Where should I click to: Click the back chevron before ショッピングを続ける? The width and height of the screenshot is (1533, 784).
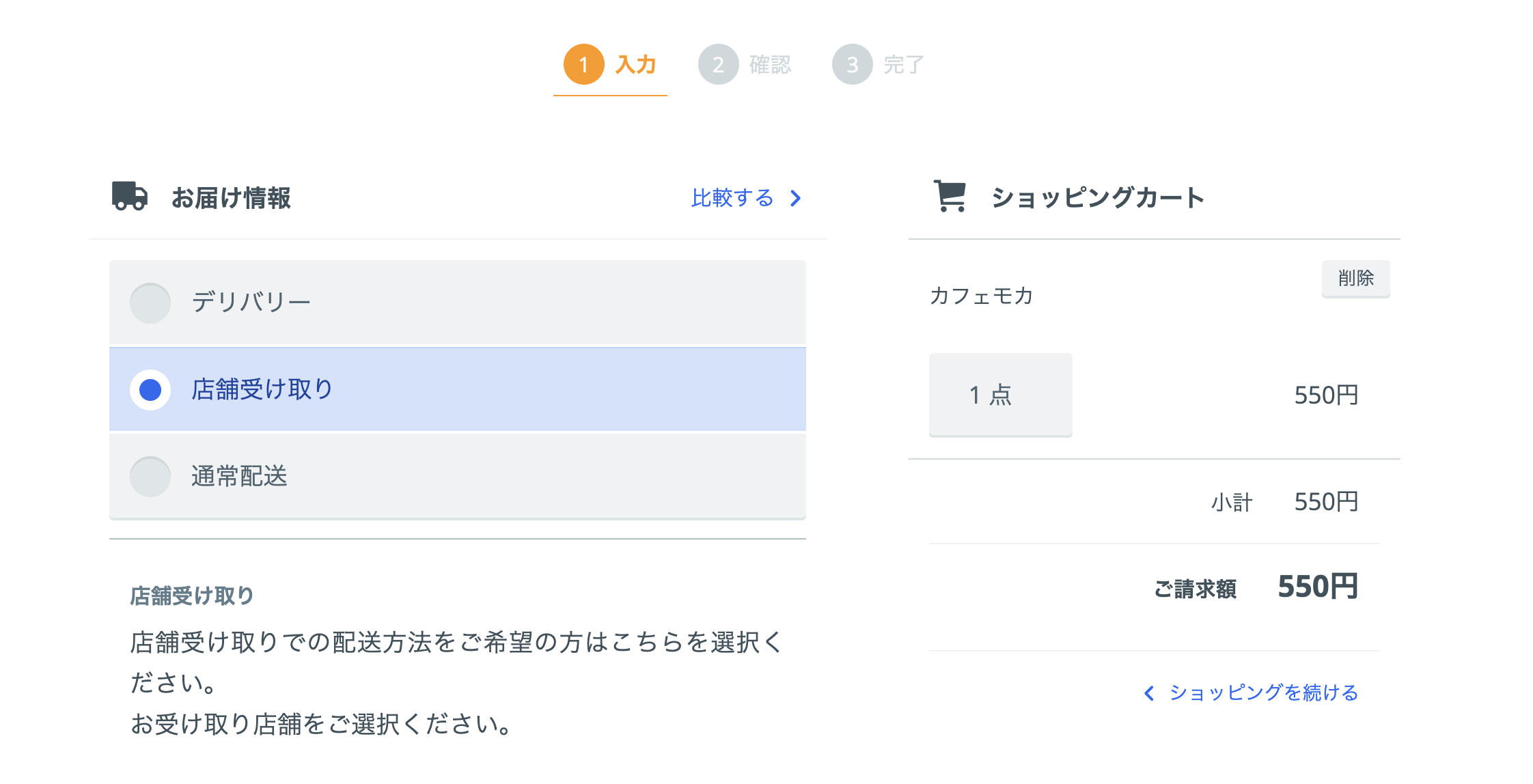[x=1149, y=693]
